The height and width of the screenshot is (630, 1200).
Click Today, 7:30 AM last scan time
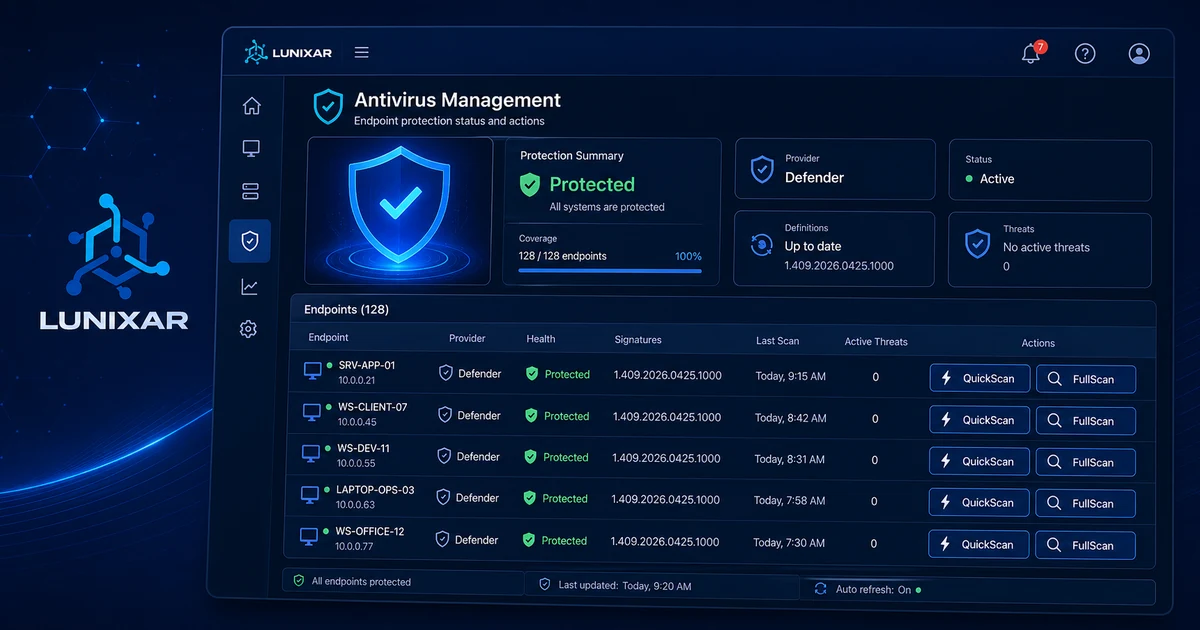[x=789, y=542]
